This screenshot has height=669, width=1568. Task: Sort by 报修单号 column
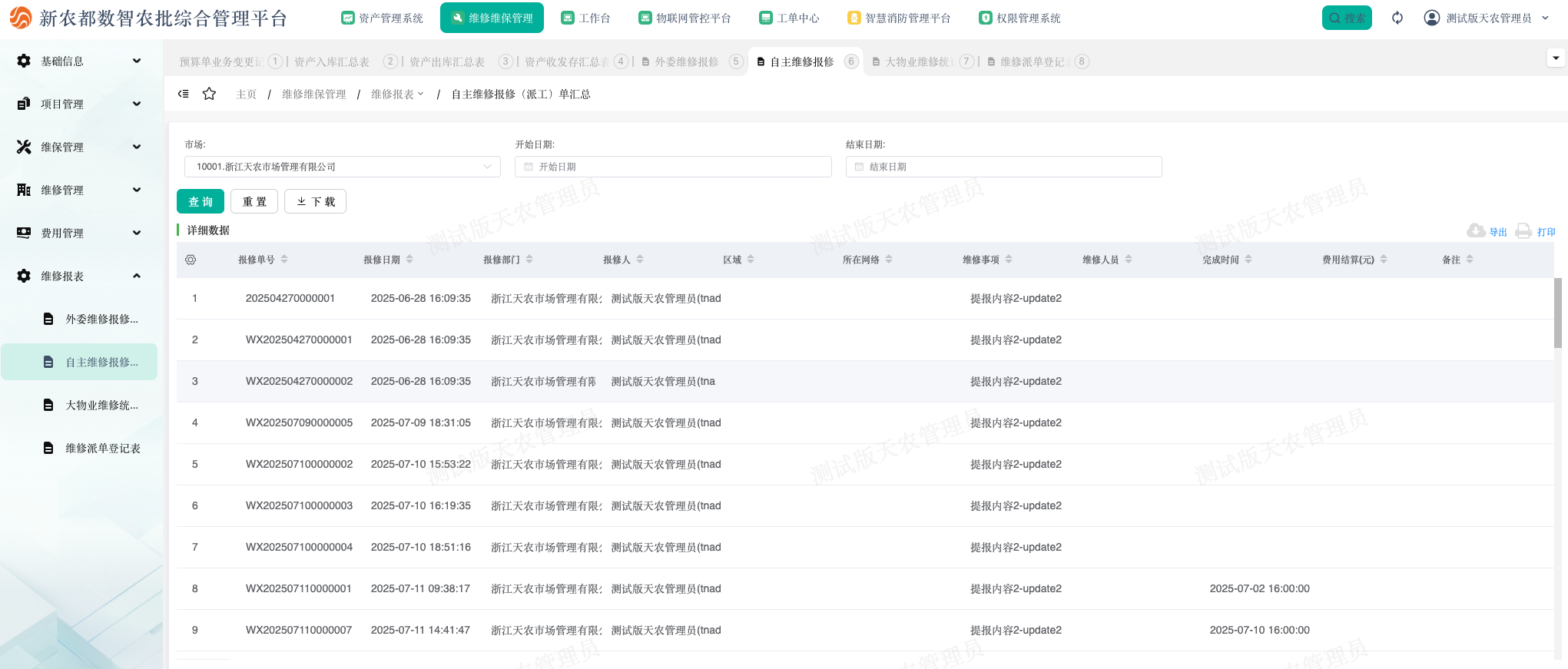[284, 260]
